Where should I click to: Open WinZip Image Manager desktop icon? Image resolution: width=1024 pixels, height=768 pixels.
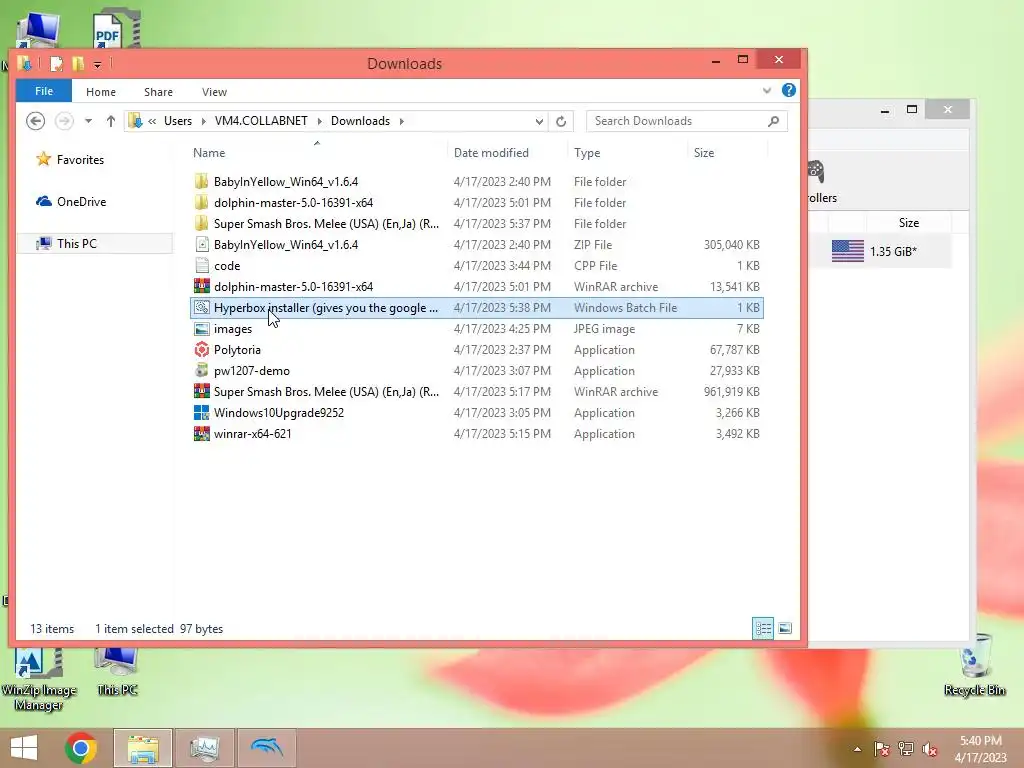[x=39, y=680]
